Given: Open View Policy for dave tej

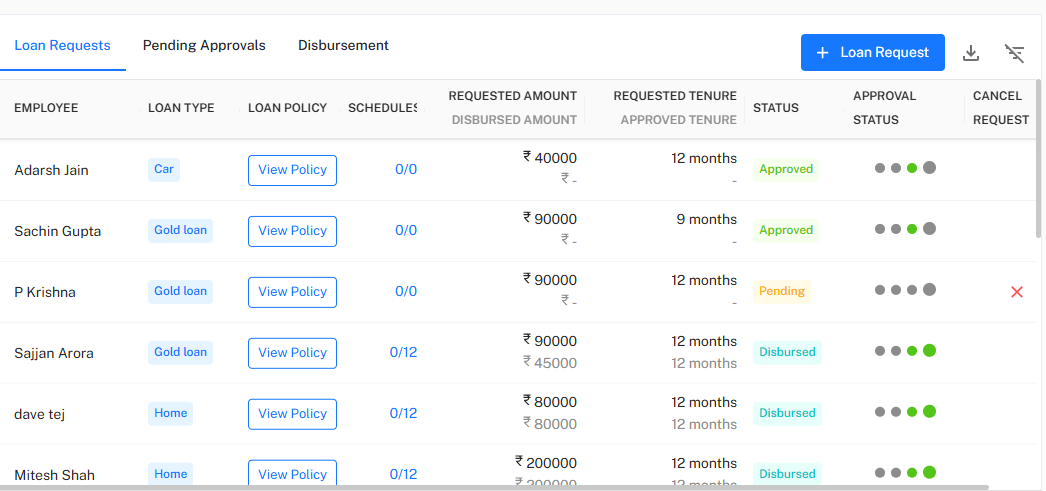Looking at the screenshot, I should [x=292, y=414].
